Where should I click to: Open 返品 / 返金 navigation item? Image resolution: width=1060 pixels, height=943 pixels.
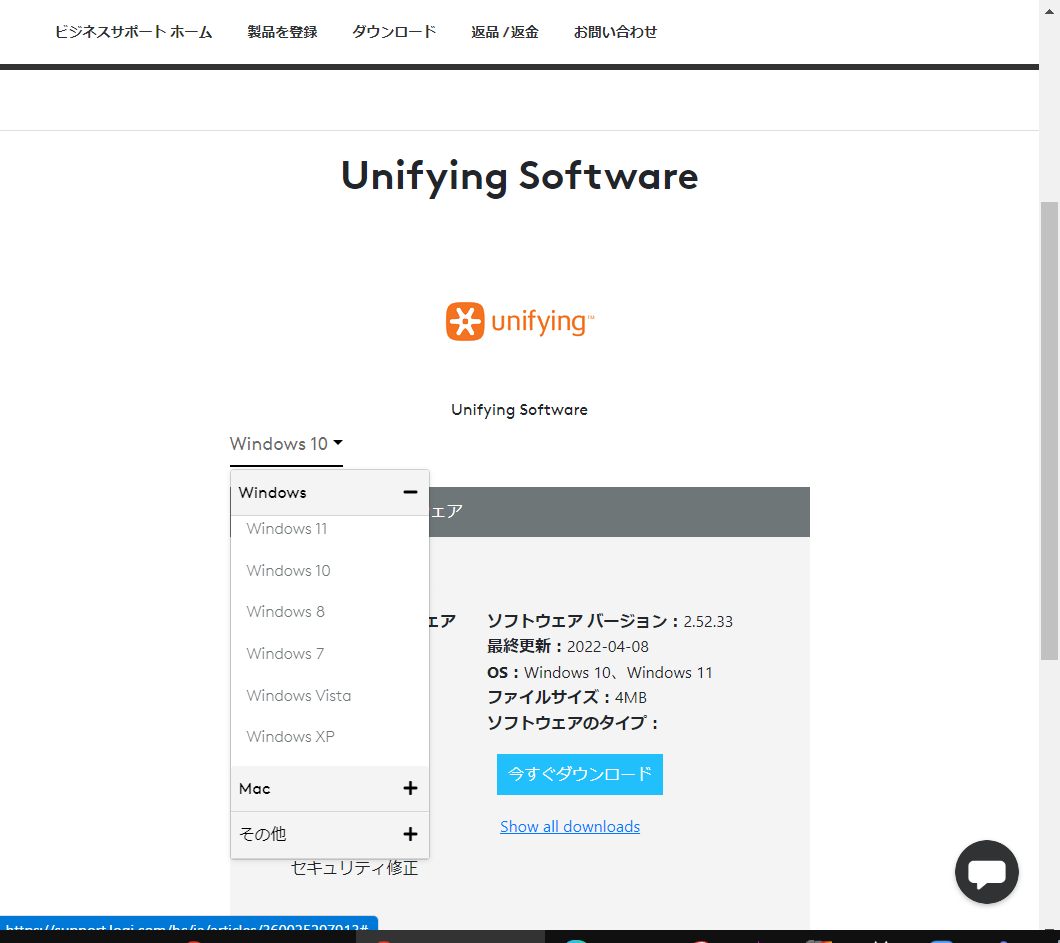pos(505,32)
